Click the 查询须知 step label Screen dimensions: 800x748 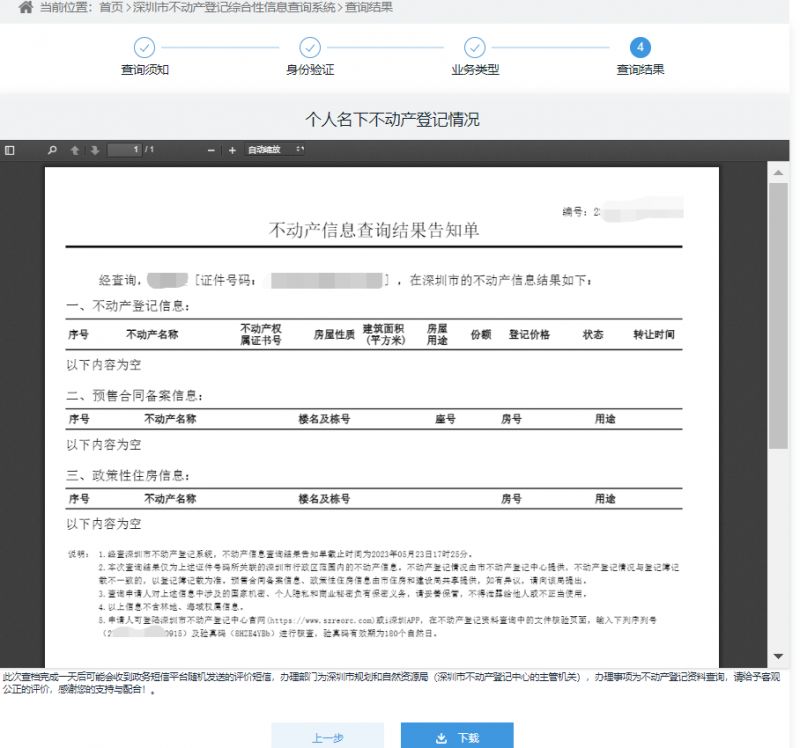(144, 70)
